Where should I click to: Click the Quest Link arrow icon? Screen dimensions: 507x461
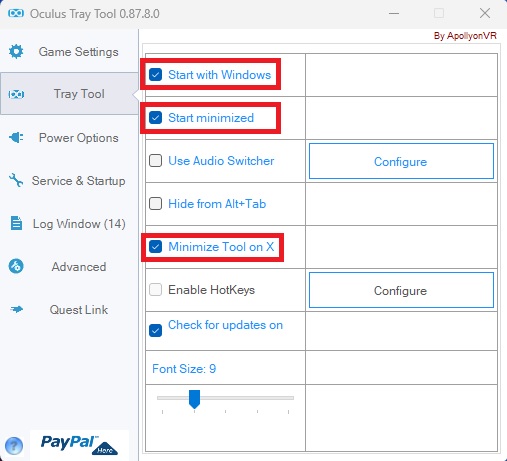pos(16,309)
